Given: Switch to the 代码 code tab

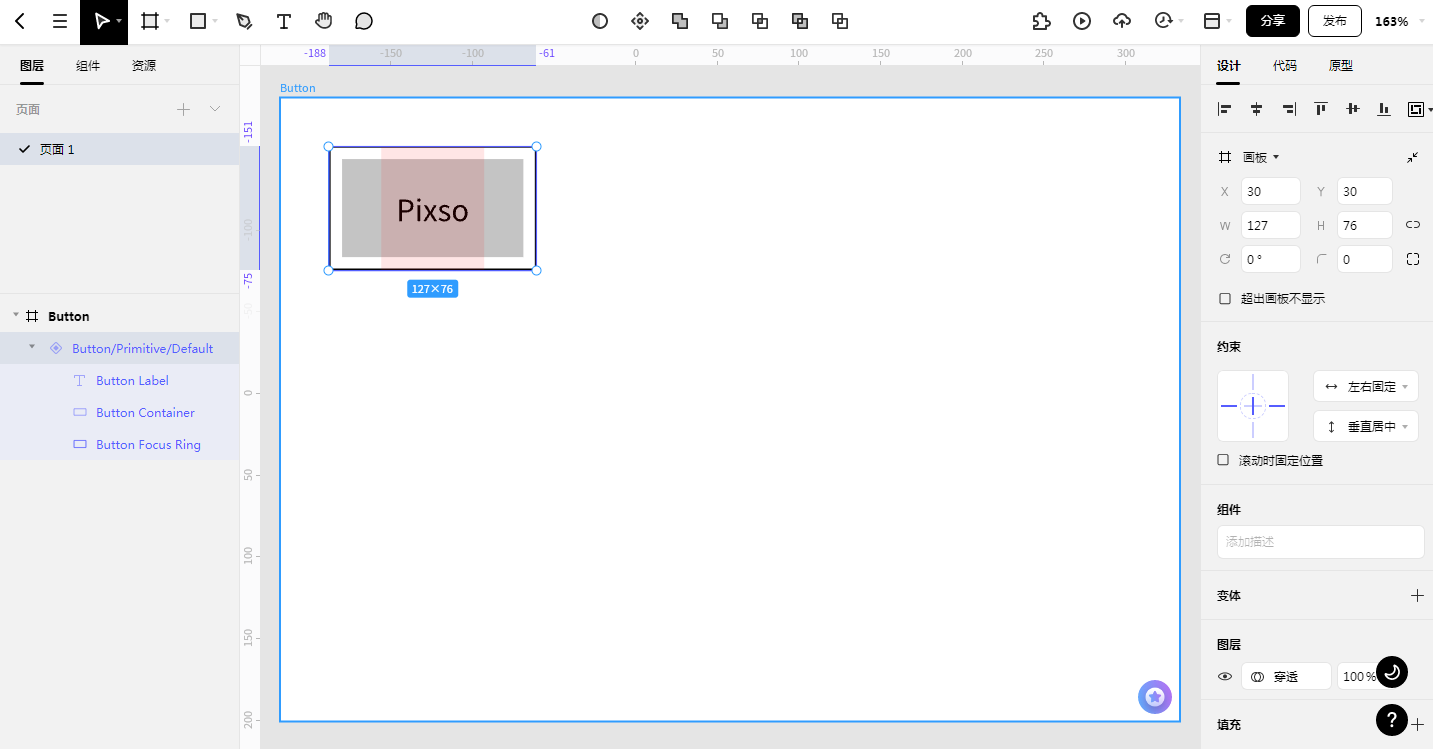Looking at the screenshot, I should pos(1285,66).
